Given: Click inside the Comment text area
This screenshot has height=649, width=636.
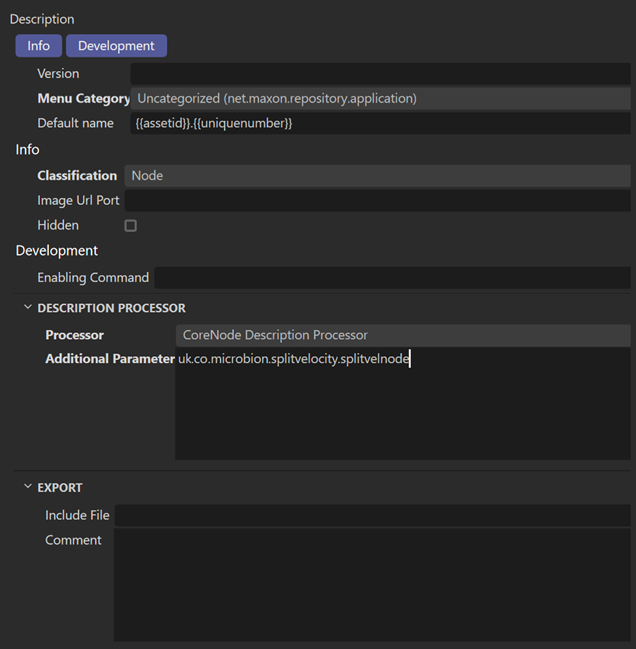Looking at the screenshot, I should pyautogui.click(x=372, y=585).
